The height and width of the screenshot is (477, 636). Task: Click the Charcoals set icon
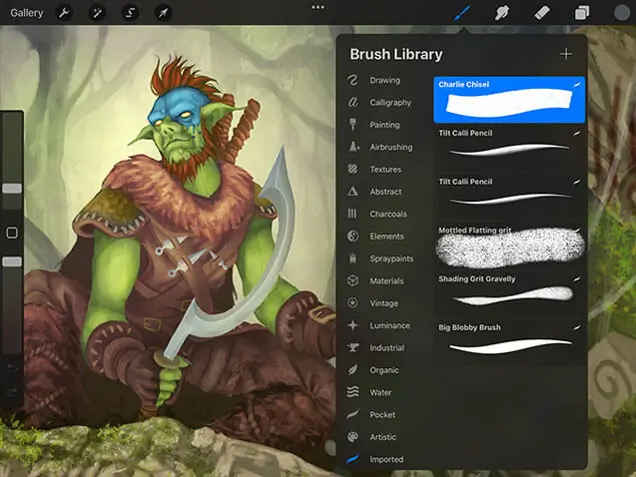coord(352,214)
